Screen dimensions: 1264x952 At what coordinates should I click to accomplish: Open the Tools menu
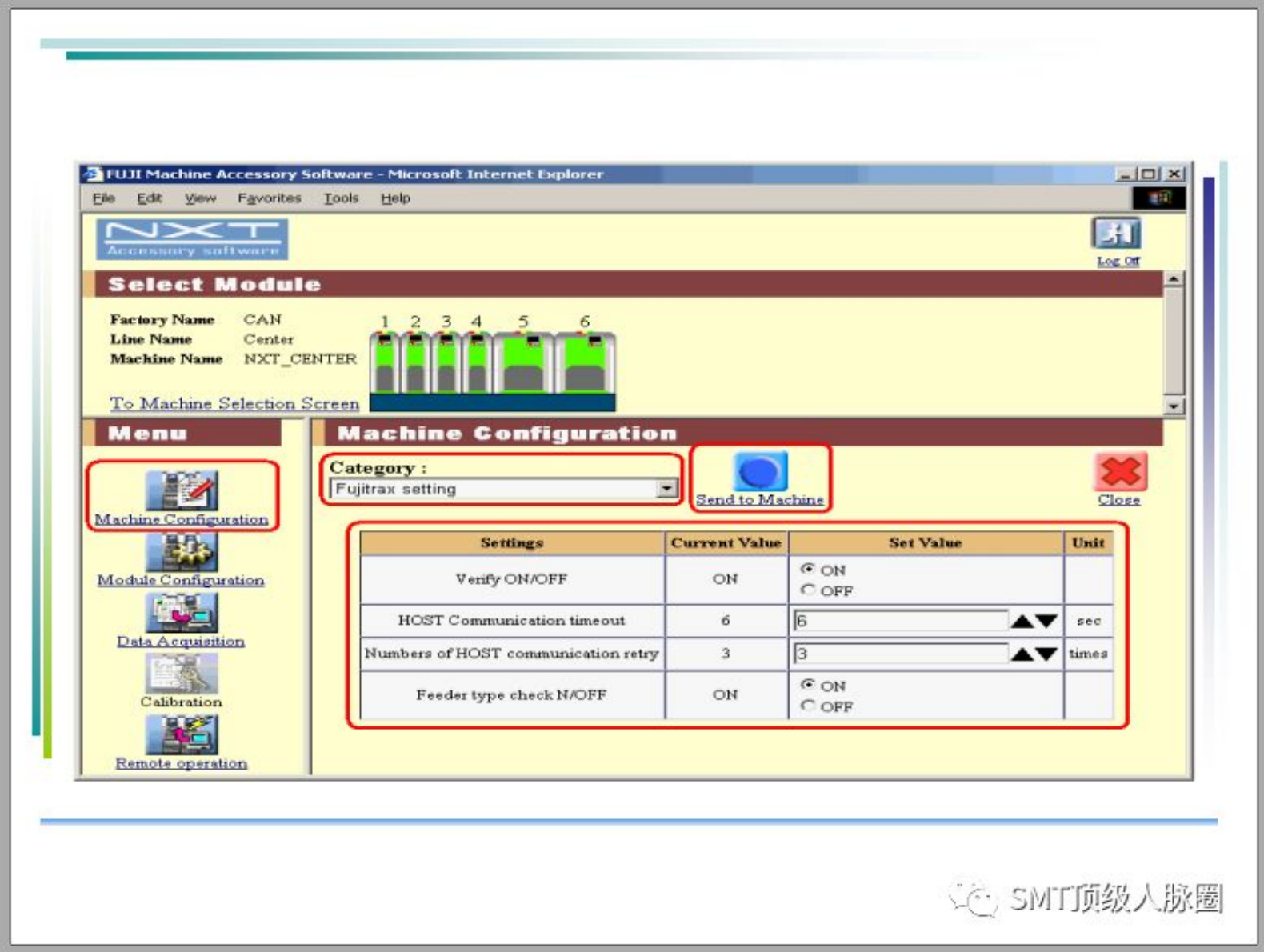click(x=341, y=198)
